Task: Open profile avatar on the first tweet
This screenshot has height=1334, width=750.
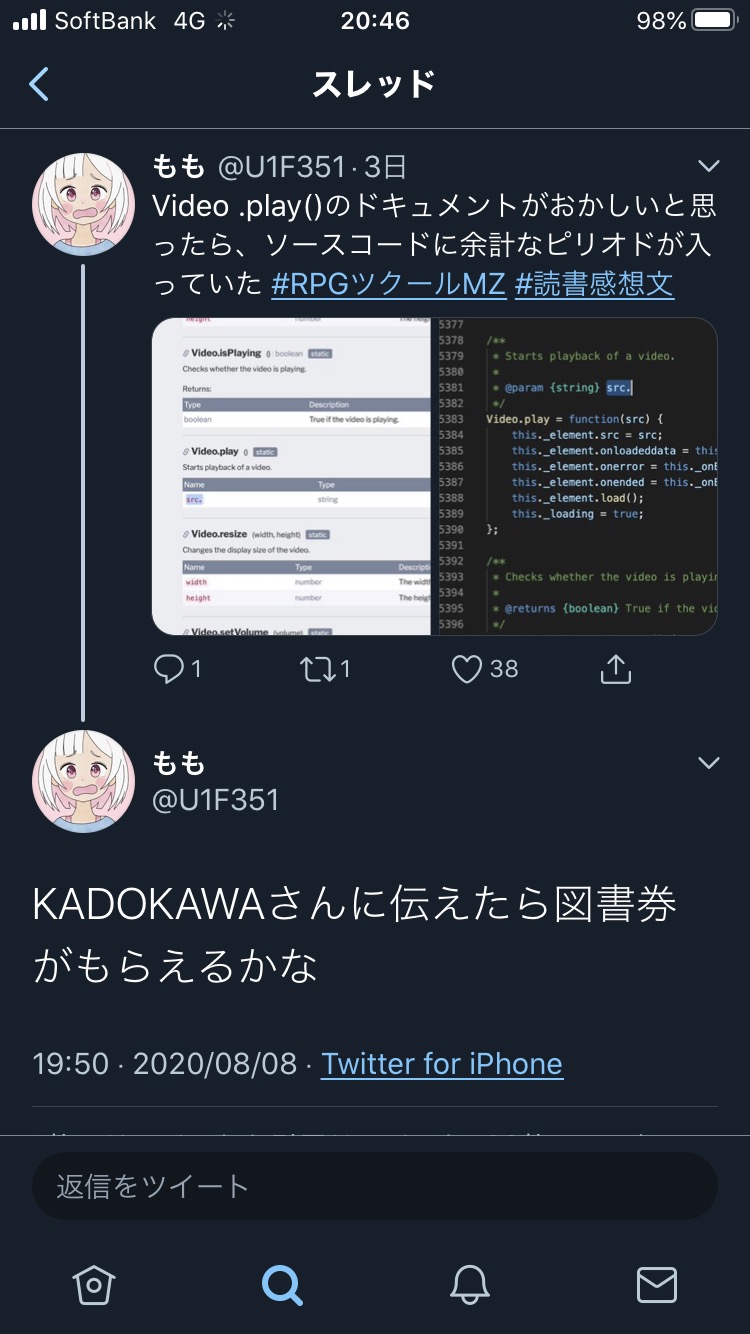Action: pos(83,205)
